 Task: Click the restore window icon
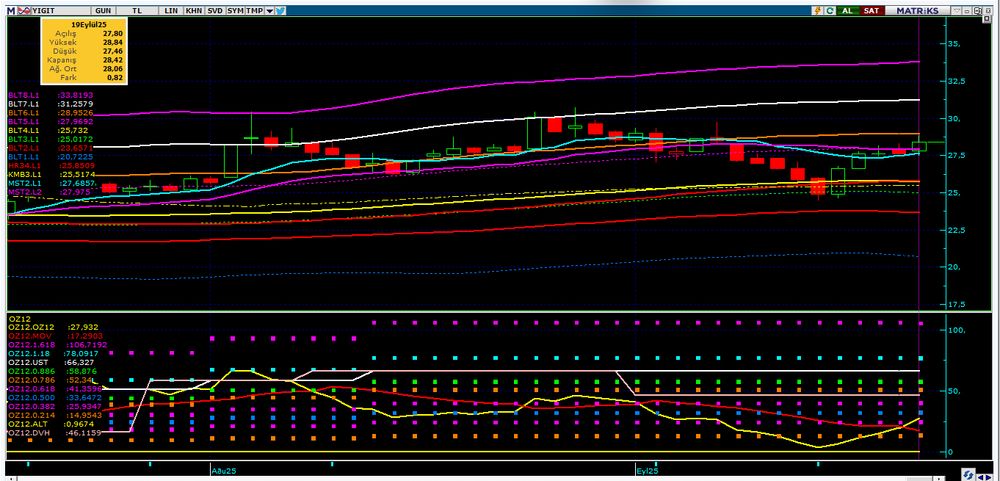977,11
